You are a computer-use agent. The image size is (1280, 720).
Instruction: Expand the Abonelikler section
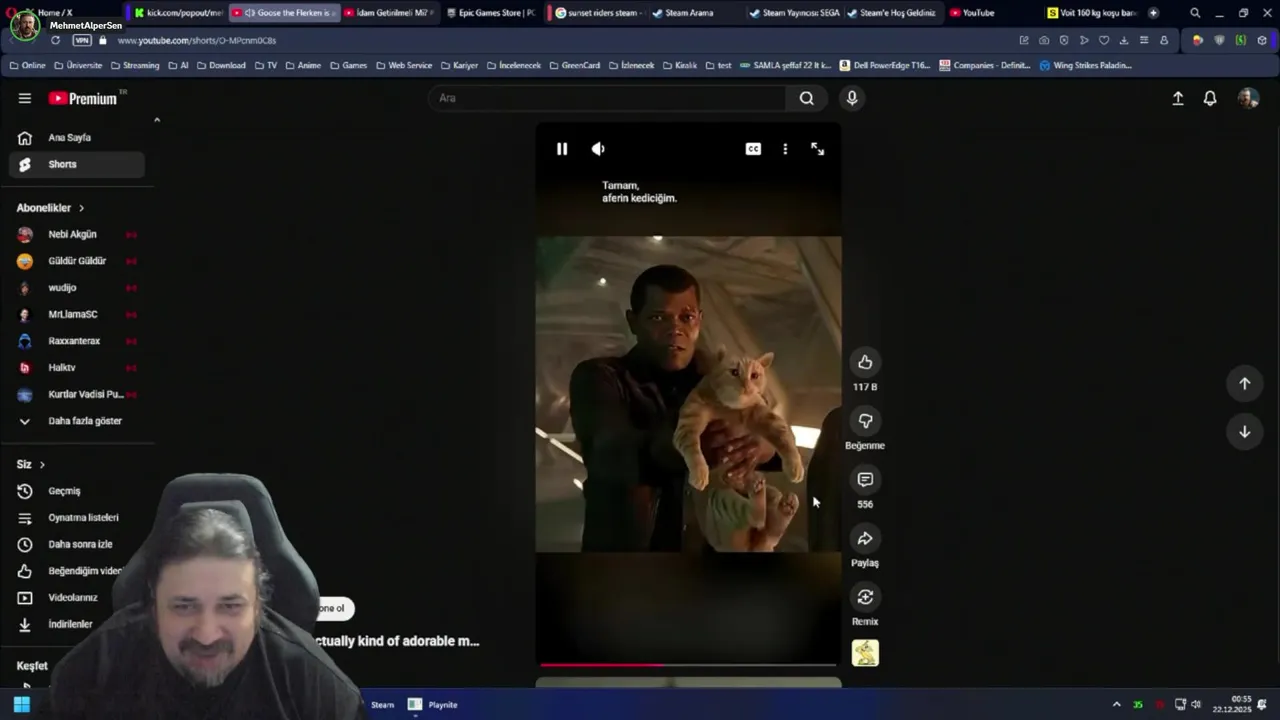51,208
